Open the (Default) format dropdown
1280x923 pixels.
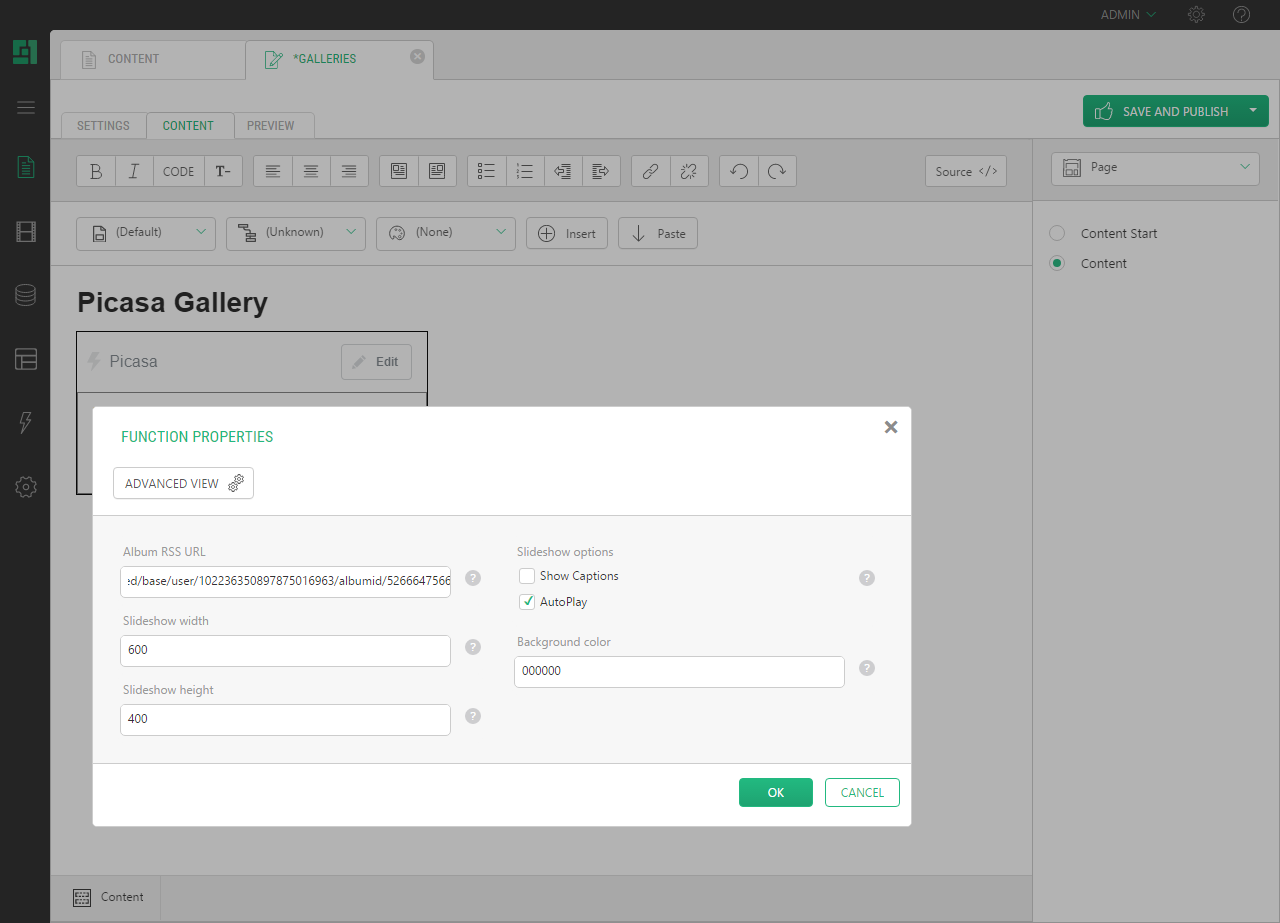coord(146,233)
